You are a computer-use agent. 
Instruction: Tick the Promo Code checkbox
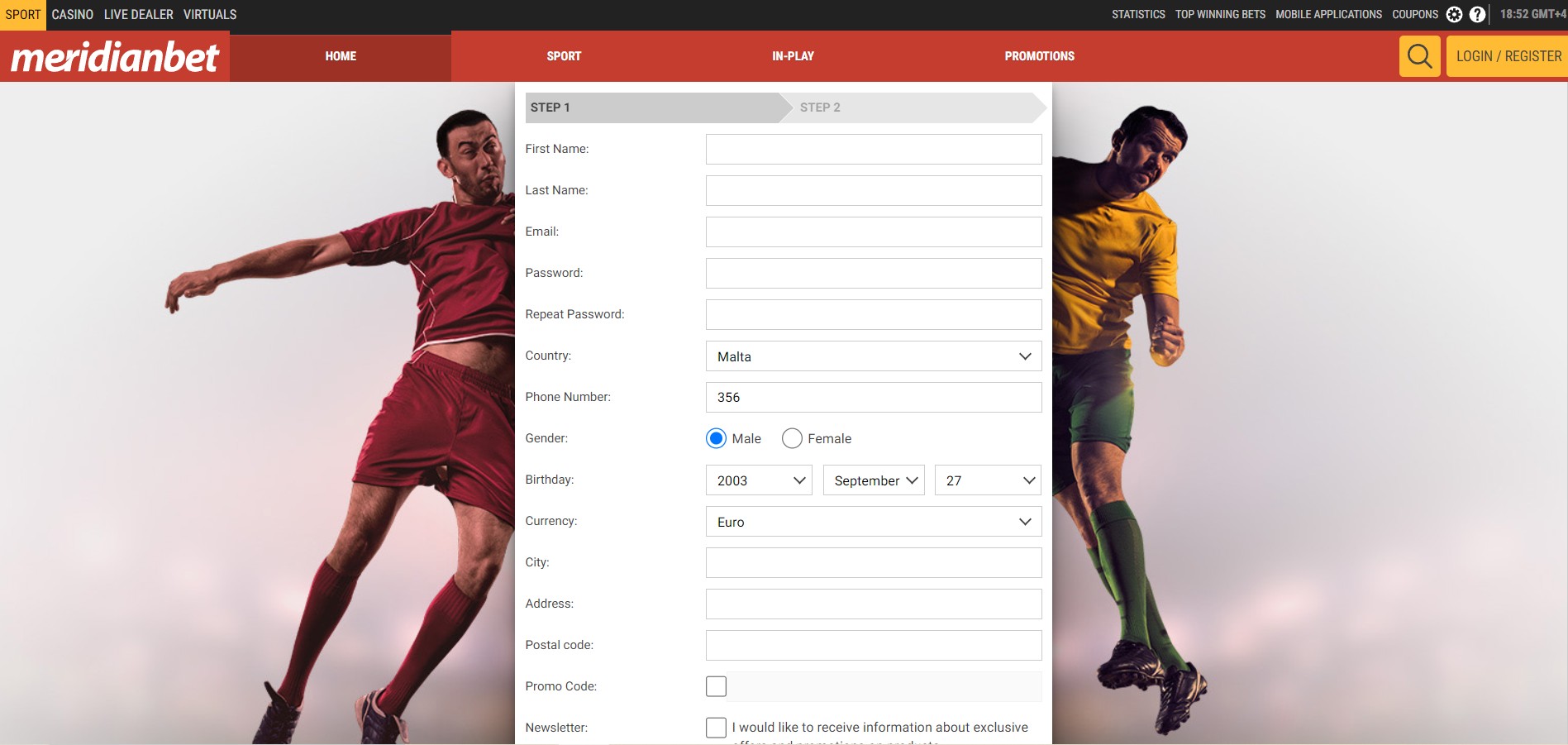click(716, 686)
